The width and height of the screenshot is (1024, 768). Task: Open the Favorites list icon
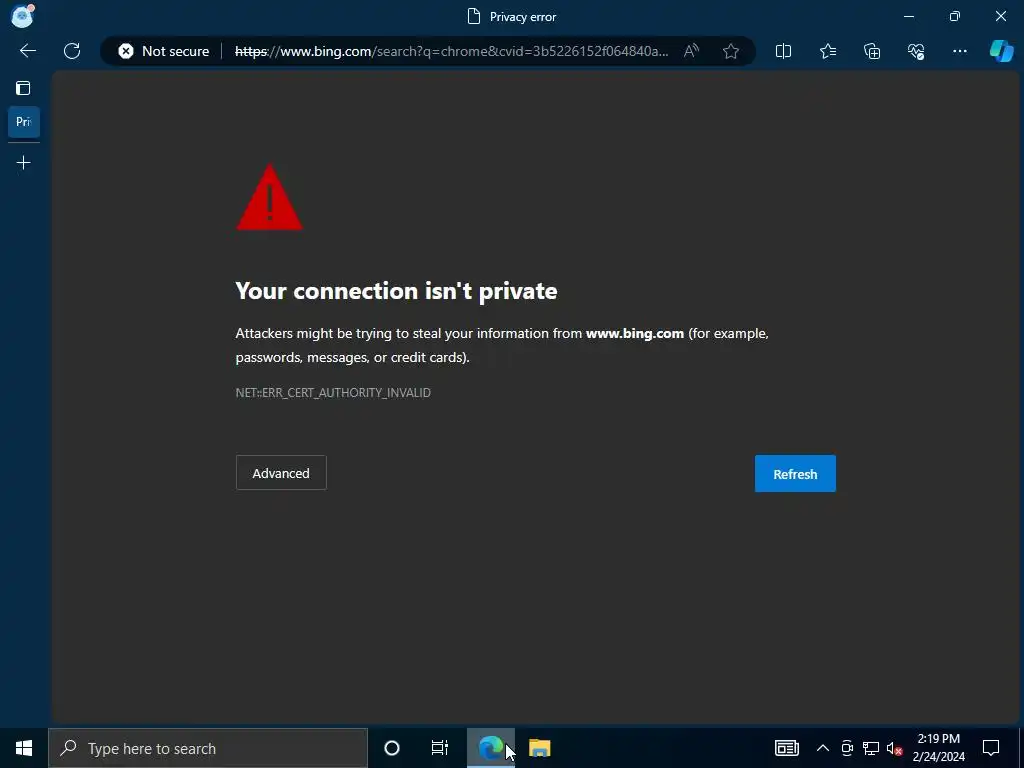tap(827, 51)
